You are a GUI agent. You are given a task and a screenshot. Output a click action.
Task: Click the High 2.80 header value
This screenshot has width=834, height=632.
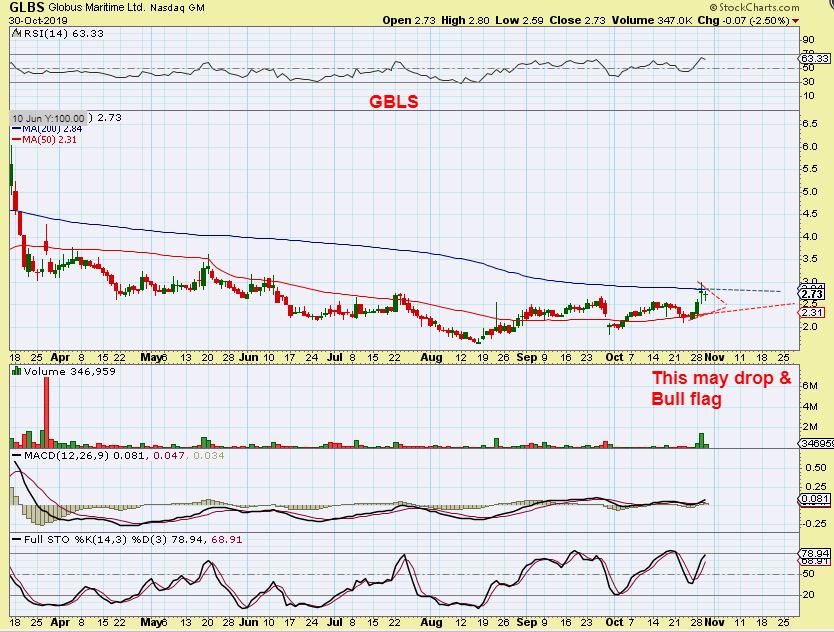pos(465,20)
